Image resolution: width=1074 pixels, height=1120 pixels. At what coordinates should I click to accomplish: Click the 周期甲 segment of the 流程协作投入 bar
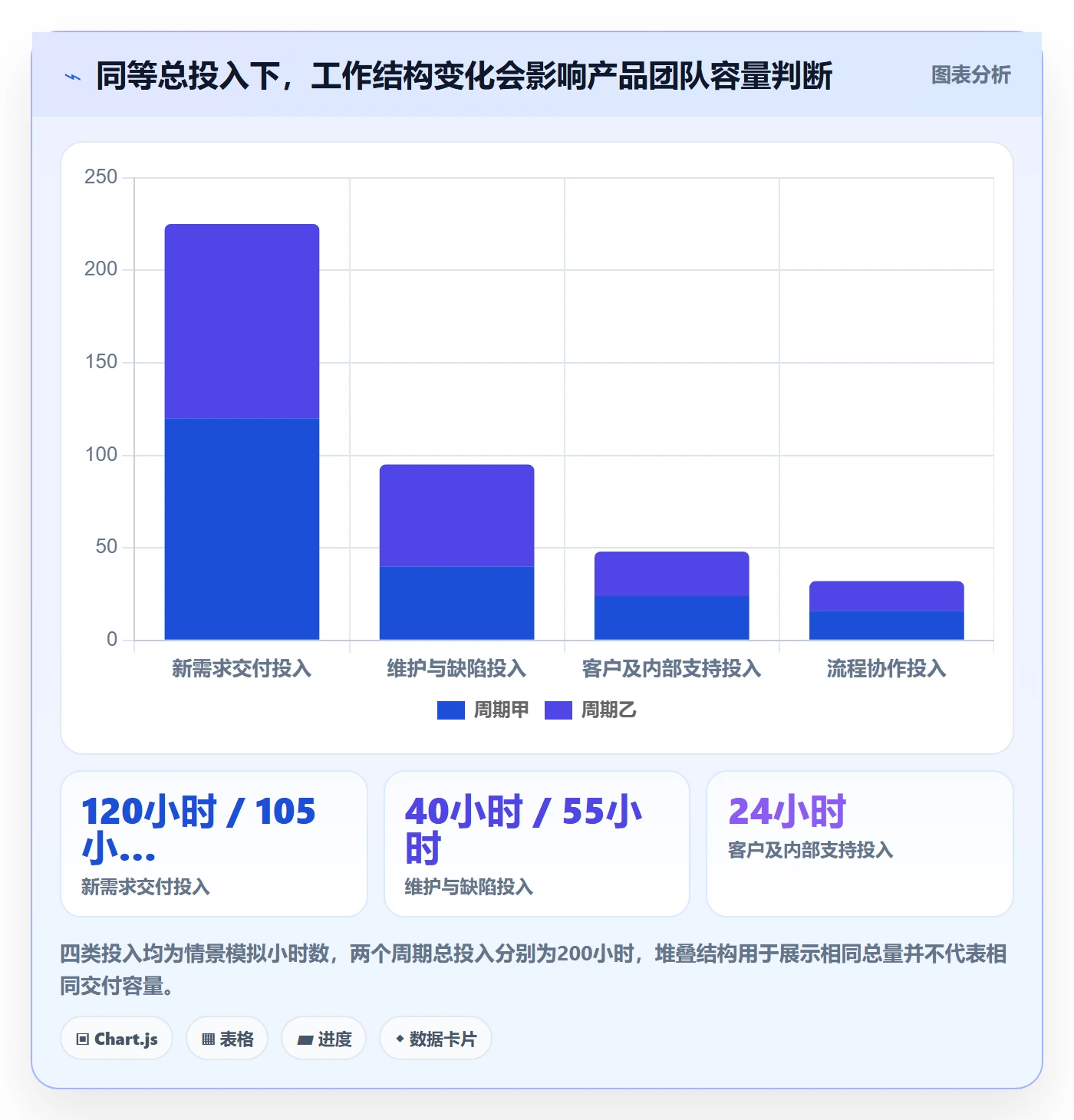click(886, 625)
